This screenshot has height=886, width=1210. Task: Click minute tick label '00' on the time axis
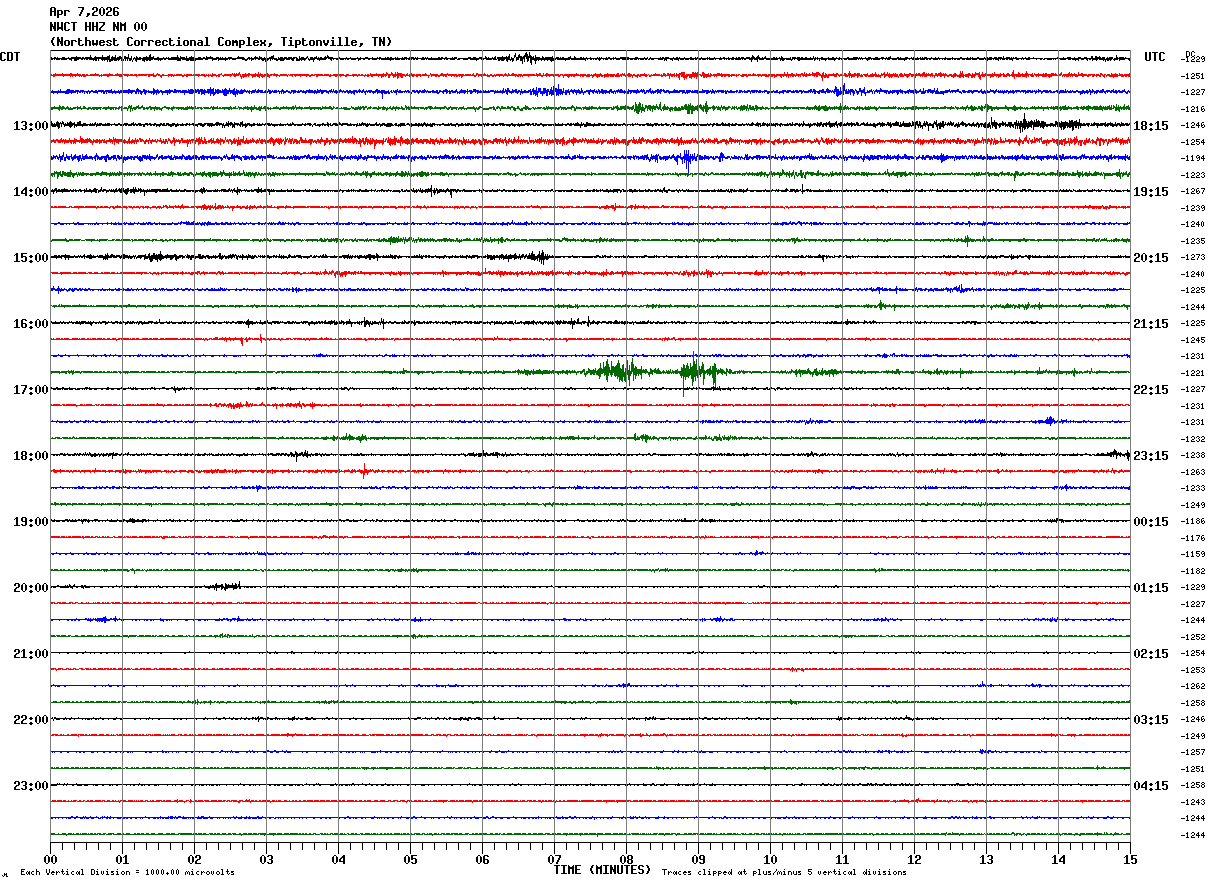click(50, 859)
